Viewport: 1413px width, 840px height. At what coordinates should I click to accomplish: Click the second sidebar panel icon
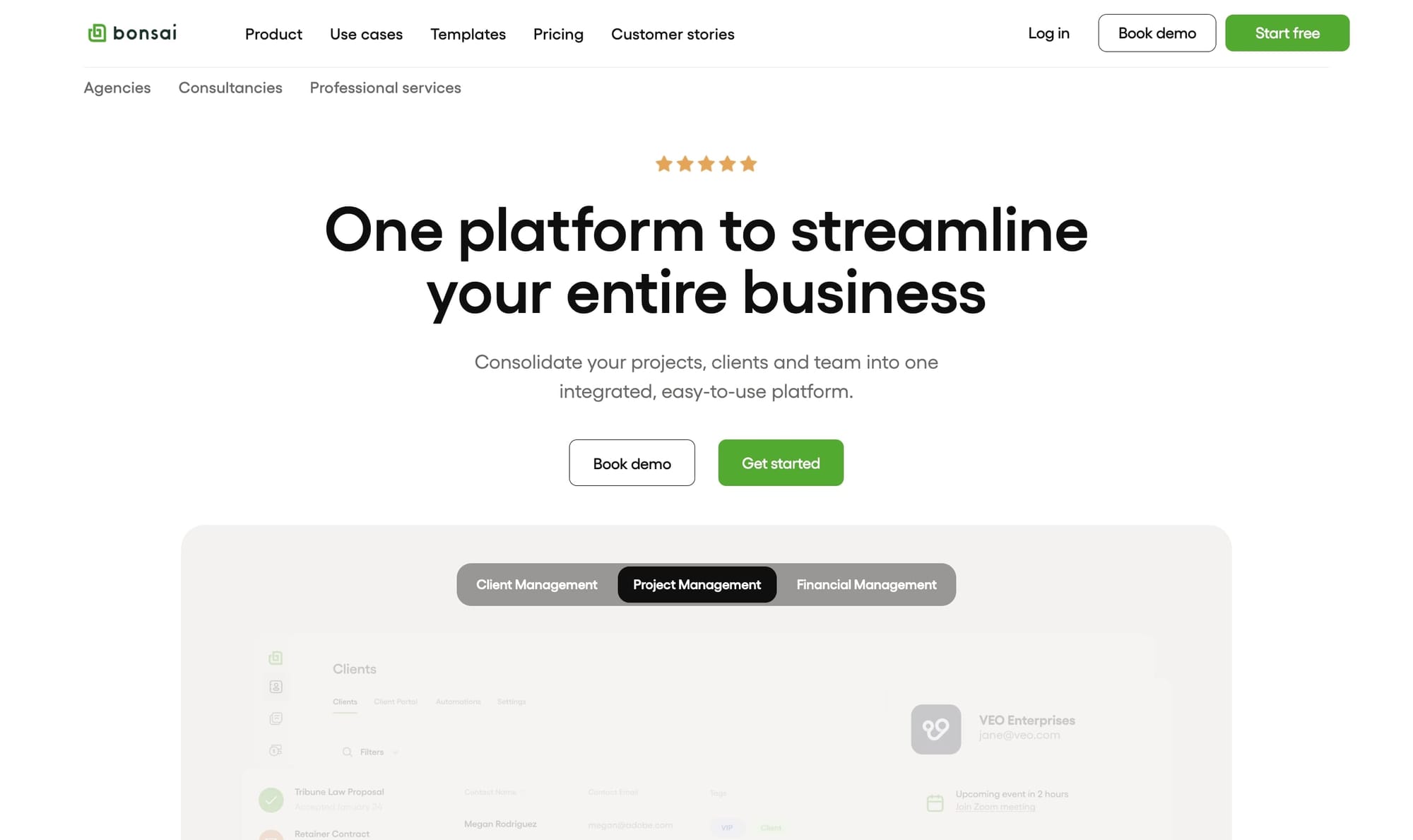276,687
